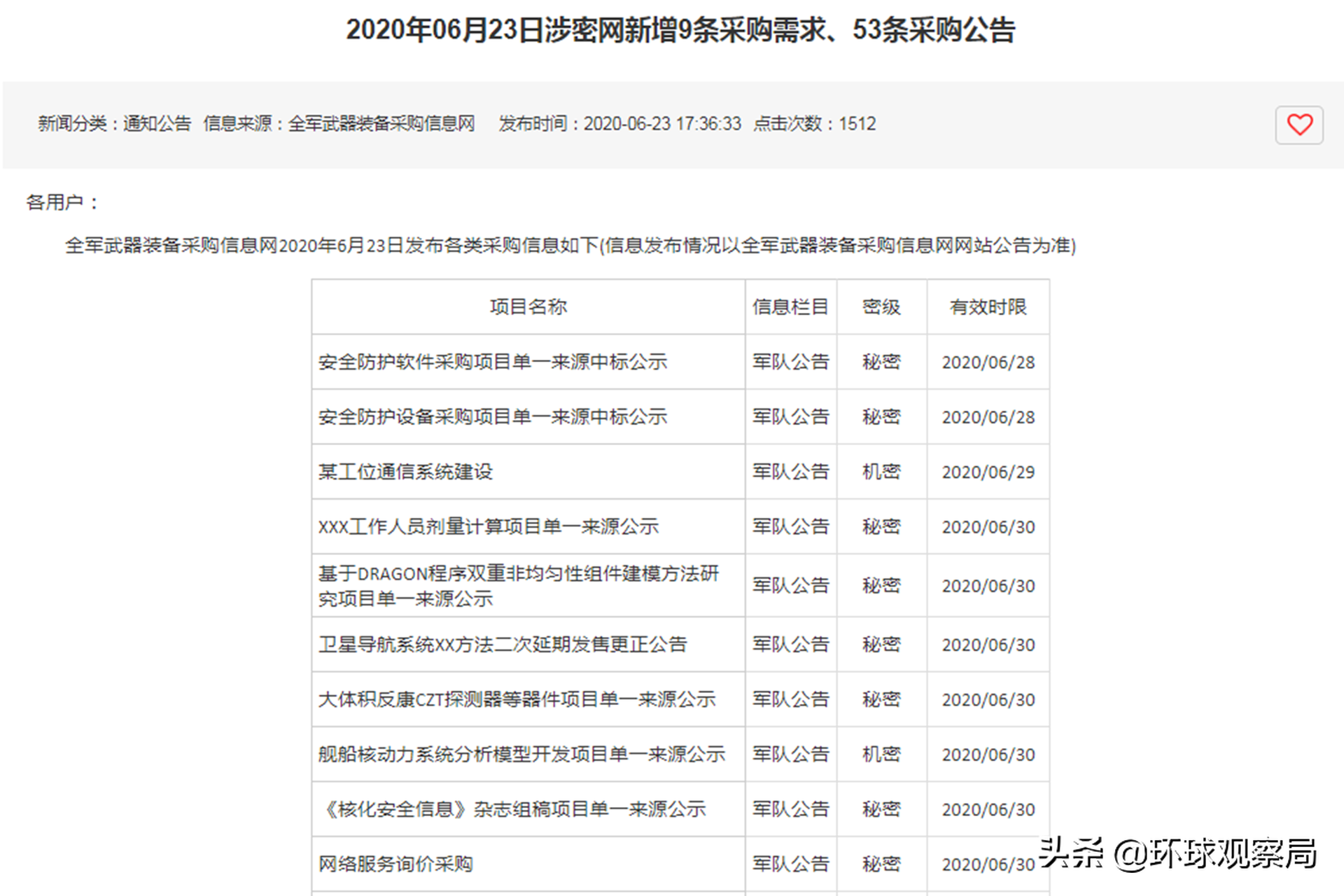
Task: Select 网络服务询价采购 project name
Action: point(395,864)
